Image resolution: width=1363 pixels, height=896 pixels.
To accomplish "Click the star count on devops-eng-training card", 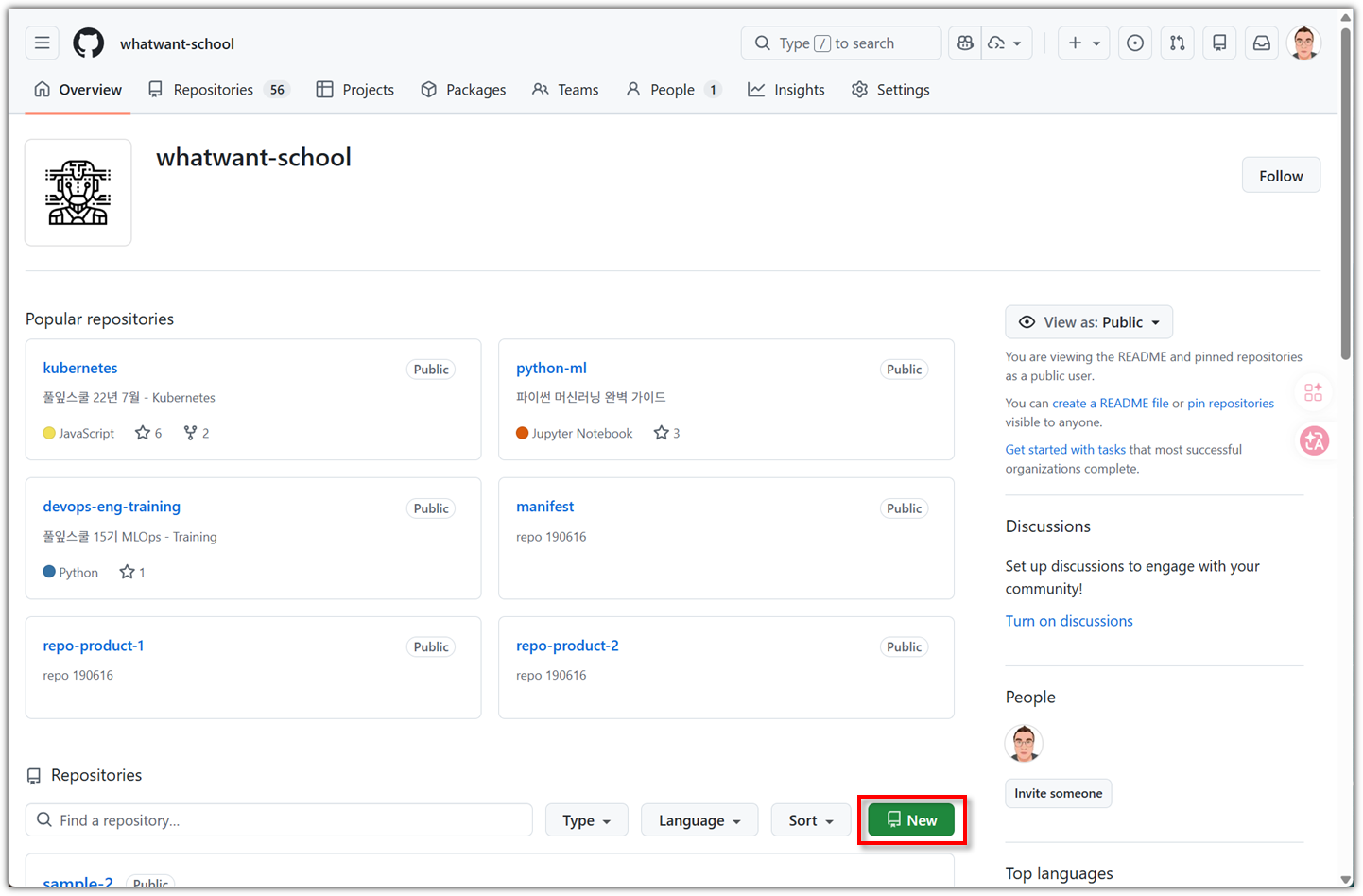I will pyautogui.click(x=132, y=572).
